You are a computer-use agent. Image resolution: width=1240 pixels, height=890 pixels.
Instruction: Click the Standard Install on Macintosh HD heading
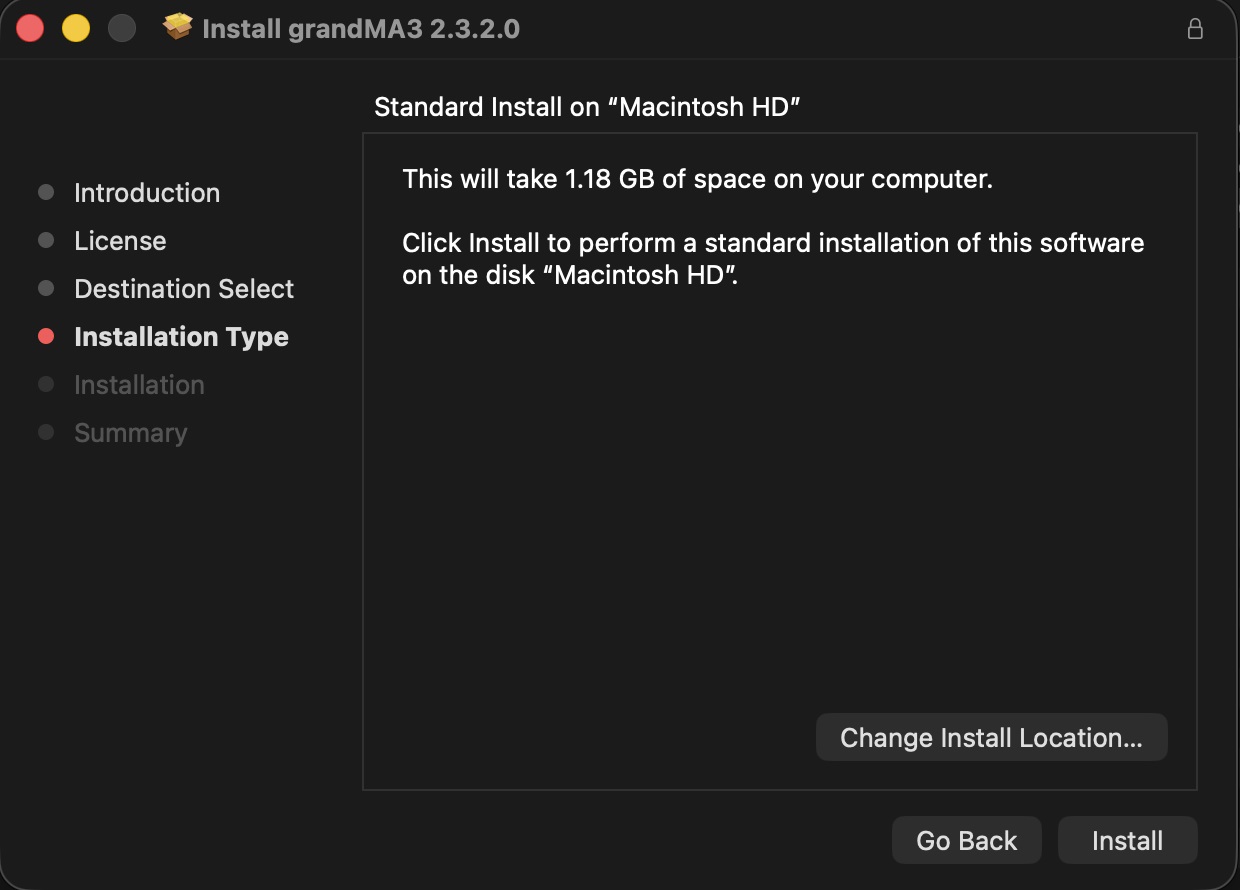588,107
